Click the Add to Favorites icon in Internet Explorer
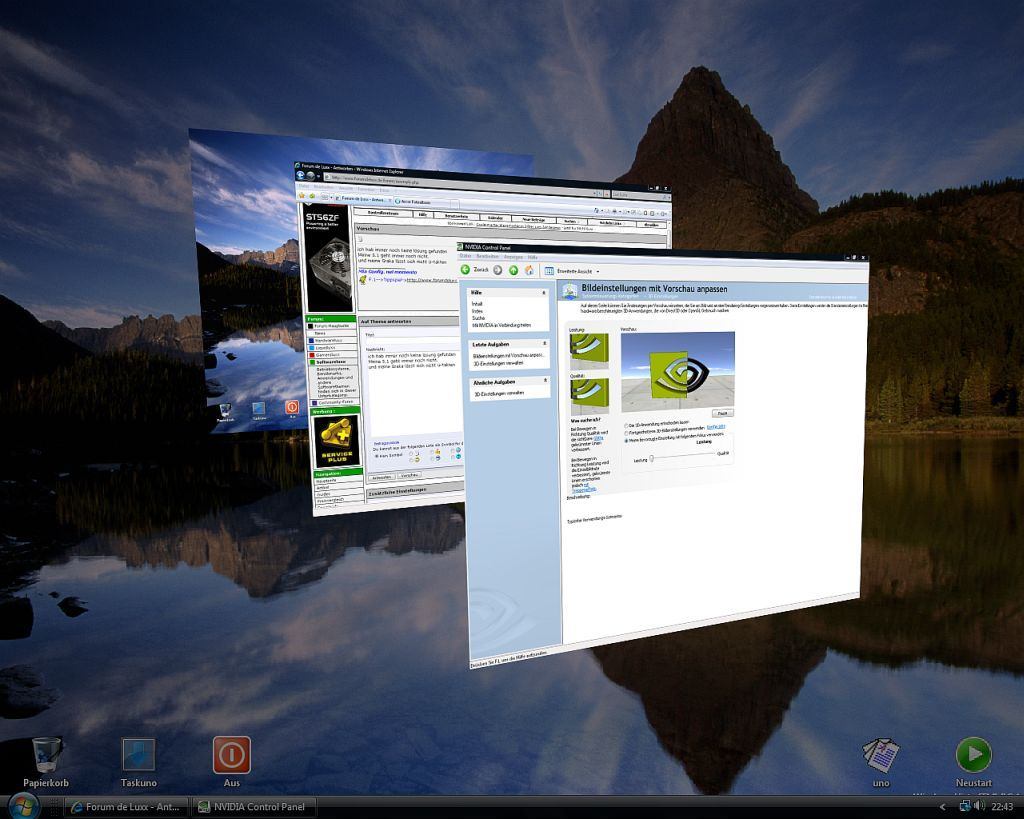The image size is (1024, 819). point(312,196)
